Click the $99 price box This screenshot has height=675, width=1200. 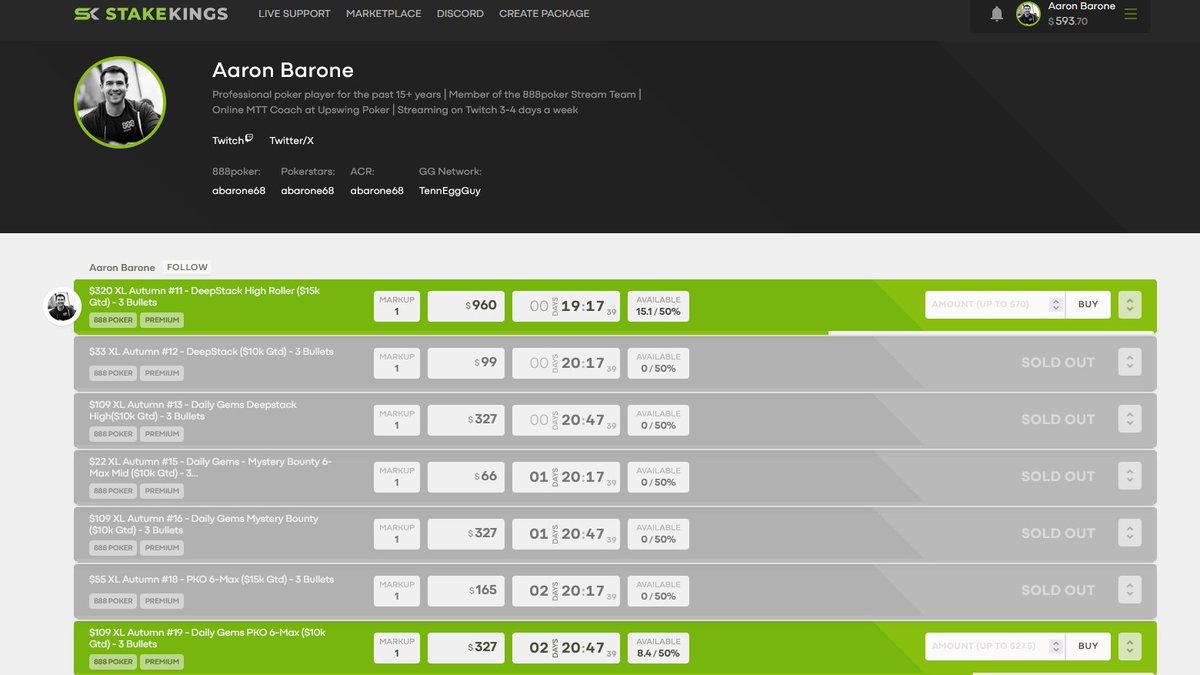pyautogui.click(x=466, y=363)
